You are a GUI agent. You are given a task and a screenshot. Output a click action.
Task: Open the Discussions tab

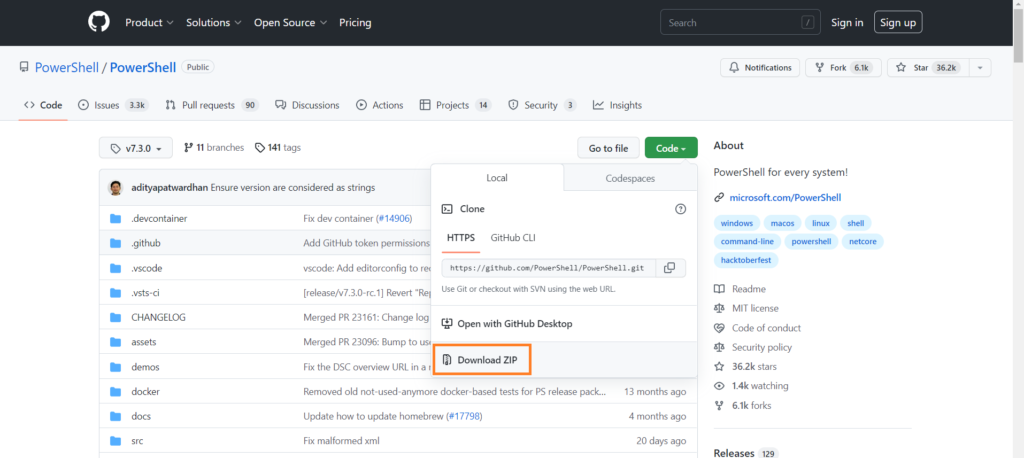307,105
